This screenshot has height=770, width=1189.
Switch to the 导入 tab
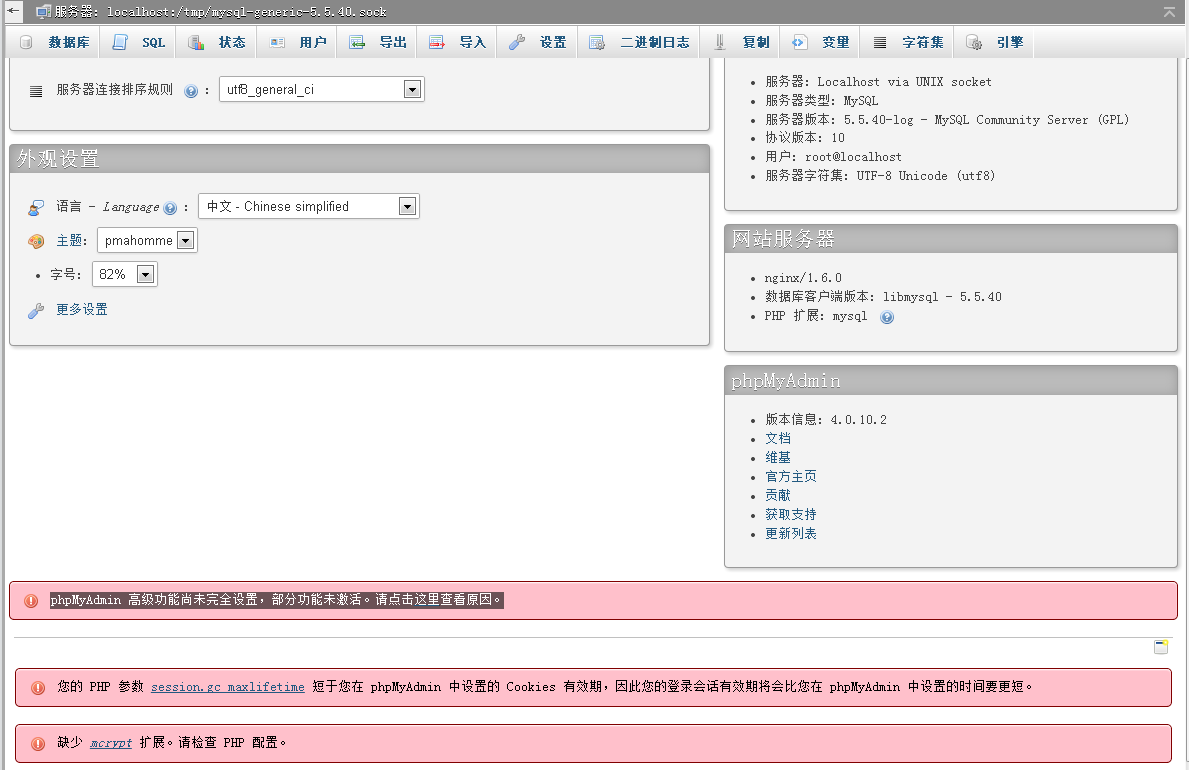click(457, 42)
